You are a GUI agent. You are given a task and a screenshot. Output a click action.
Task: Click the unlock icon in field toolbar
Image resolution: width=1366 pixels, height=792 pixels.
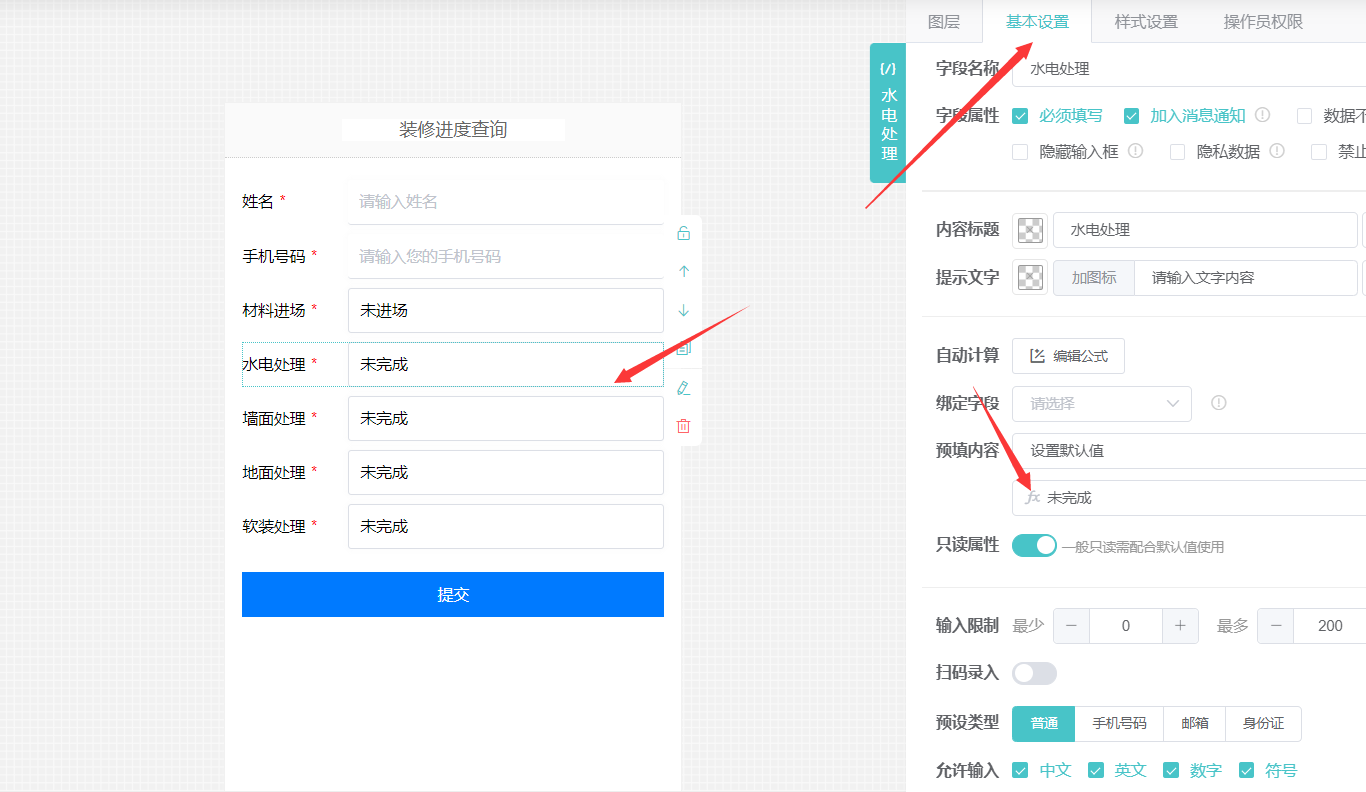tap(684, 233)
